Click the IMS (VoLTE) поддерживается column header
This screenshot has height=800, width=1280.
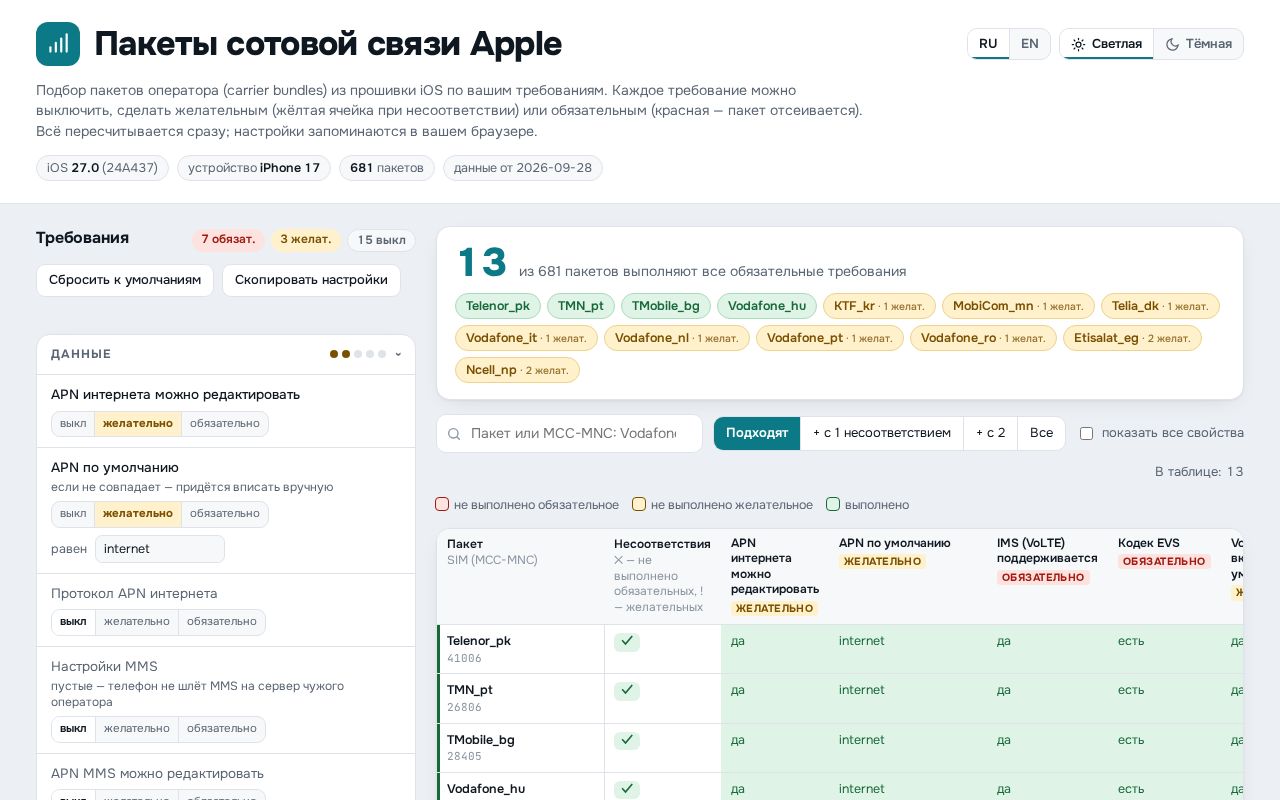coord(1048,577)
